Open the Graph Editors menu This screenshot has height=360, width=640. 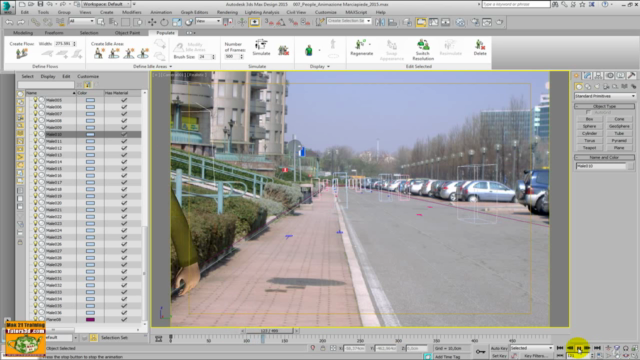click(x=194, y=13)
